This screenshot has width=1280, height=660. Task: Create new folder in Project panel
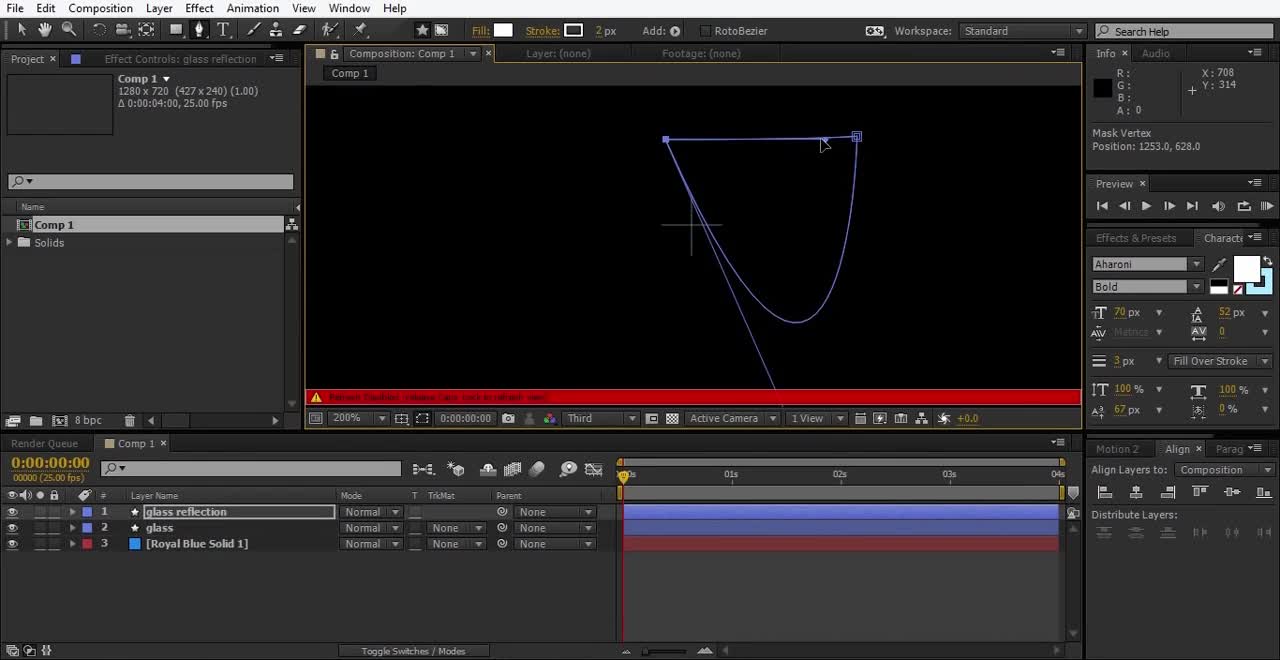[36, 421]
